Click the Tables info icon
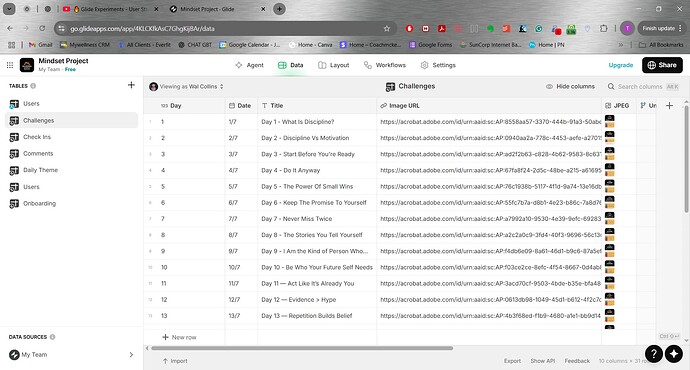Image resolution: width=690 pixels, height=370 pixels. click(x=33, y=86)
